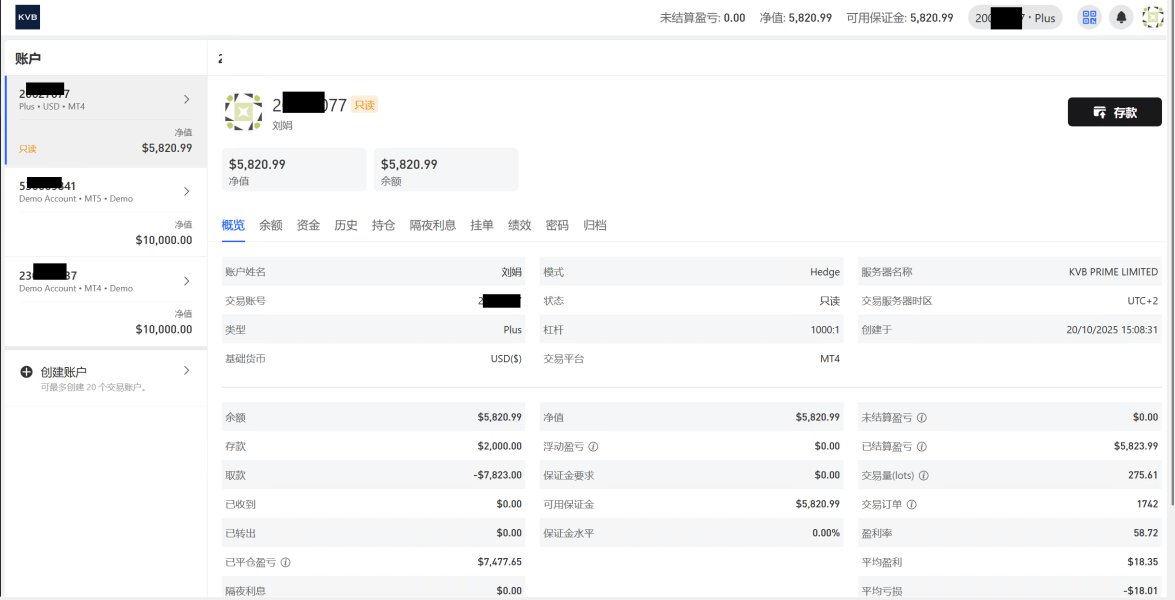Switch to the 归档 tab
The width and height of the screenshot is (1175, 600).
(594, 225)
